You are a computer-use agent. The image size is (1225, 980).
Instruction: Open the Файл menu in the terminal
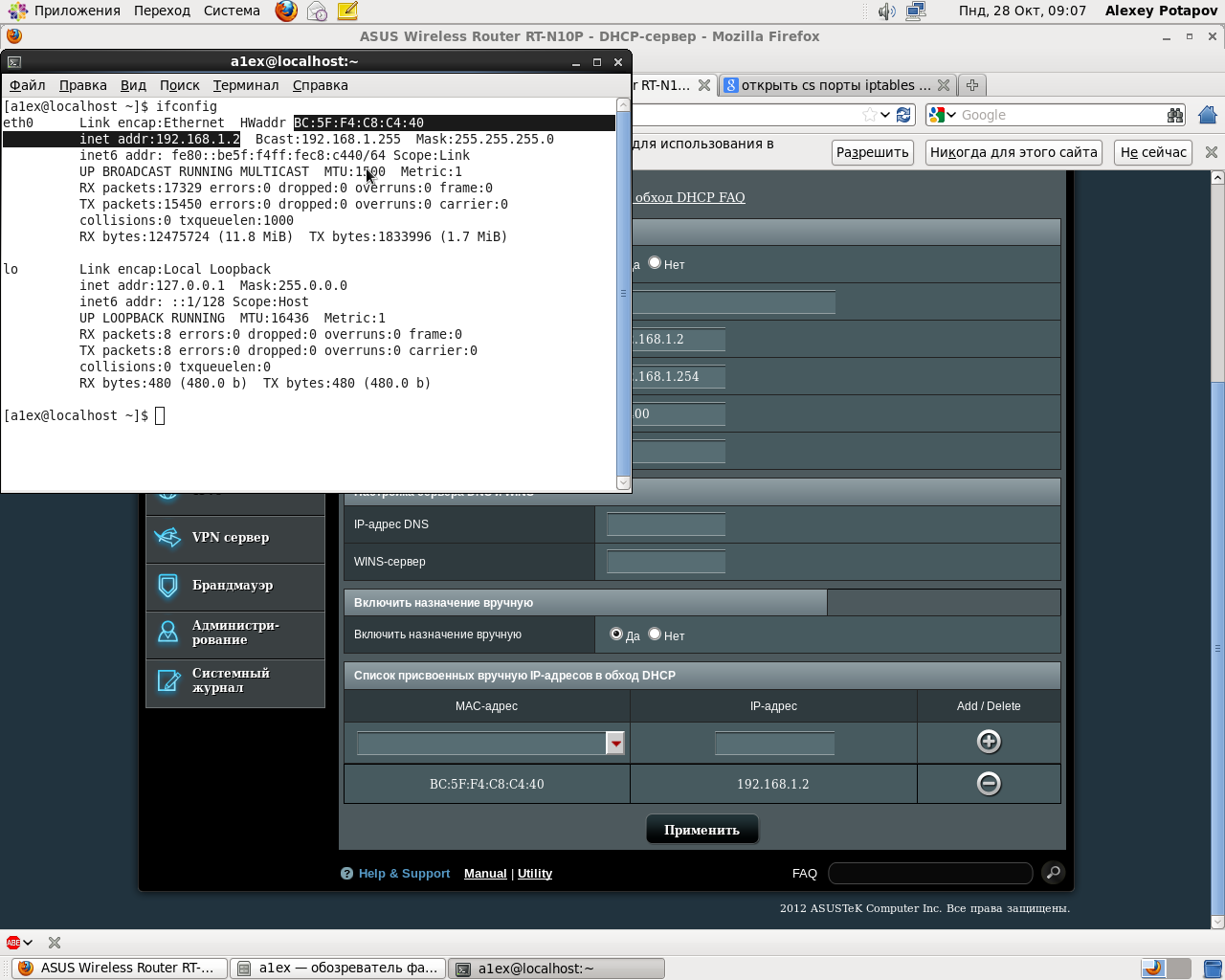[28, 85]
